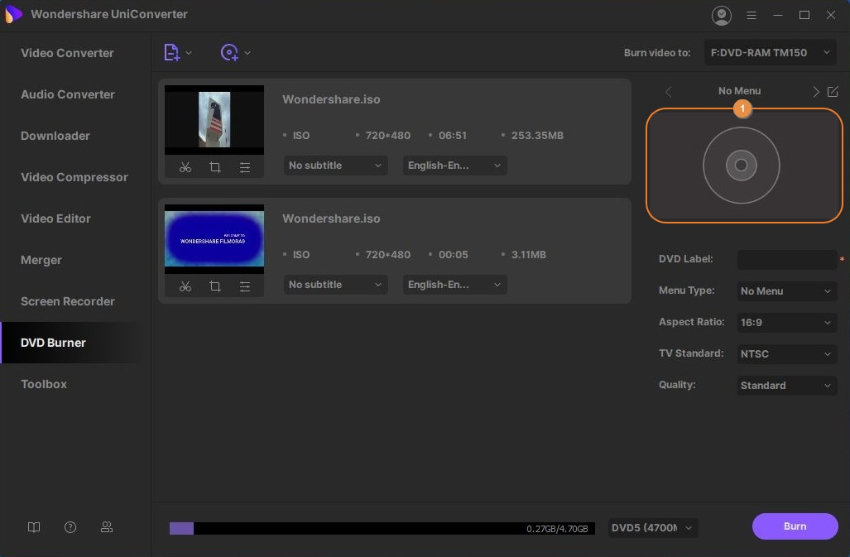This screenshot has width=850, height=557.
Task: Go to next menu template arrow
Action: (x=816, y=92)
